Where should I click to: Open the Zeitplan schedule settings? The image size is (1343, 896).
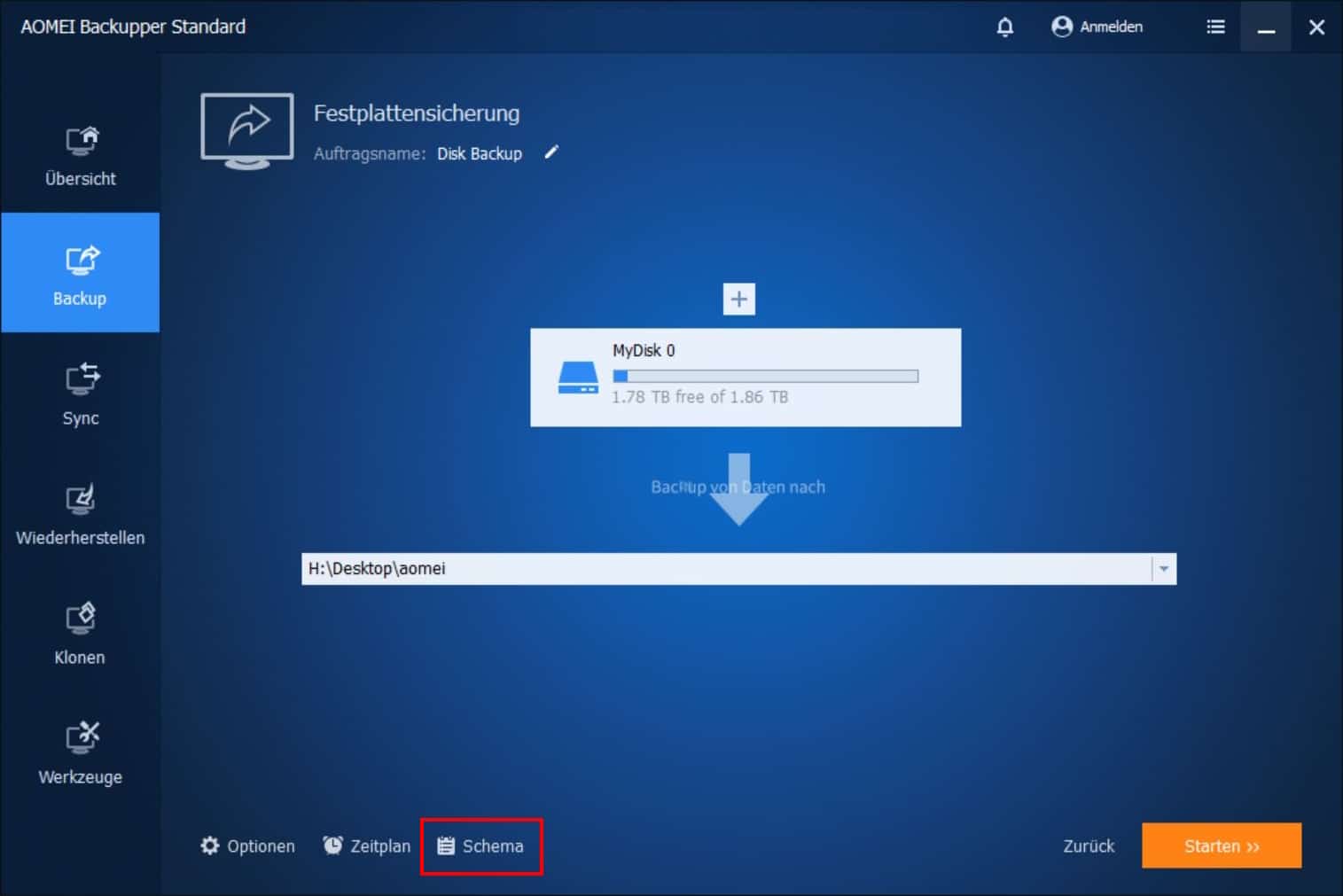tap(367, 846)
